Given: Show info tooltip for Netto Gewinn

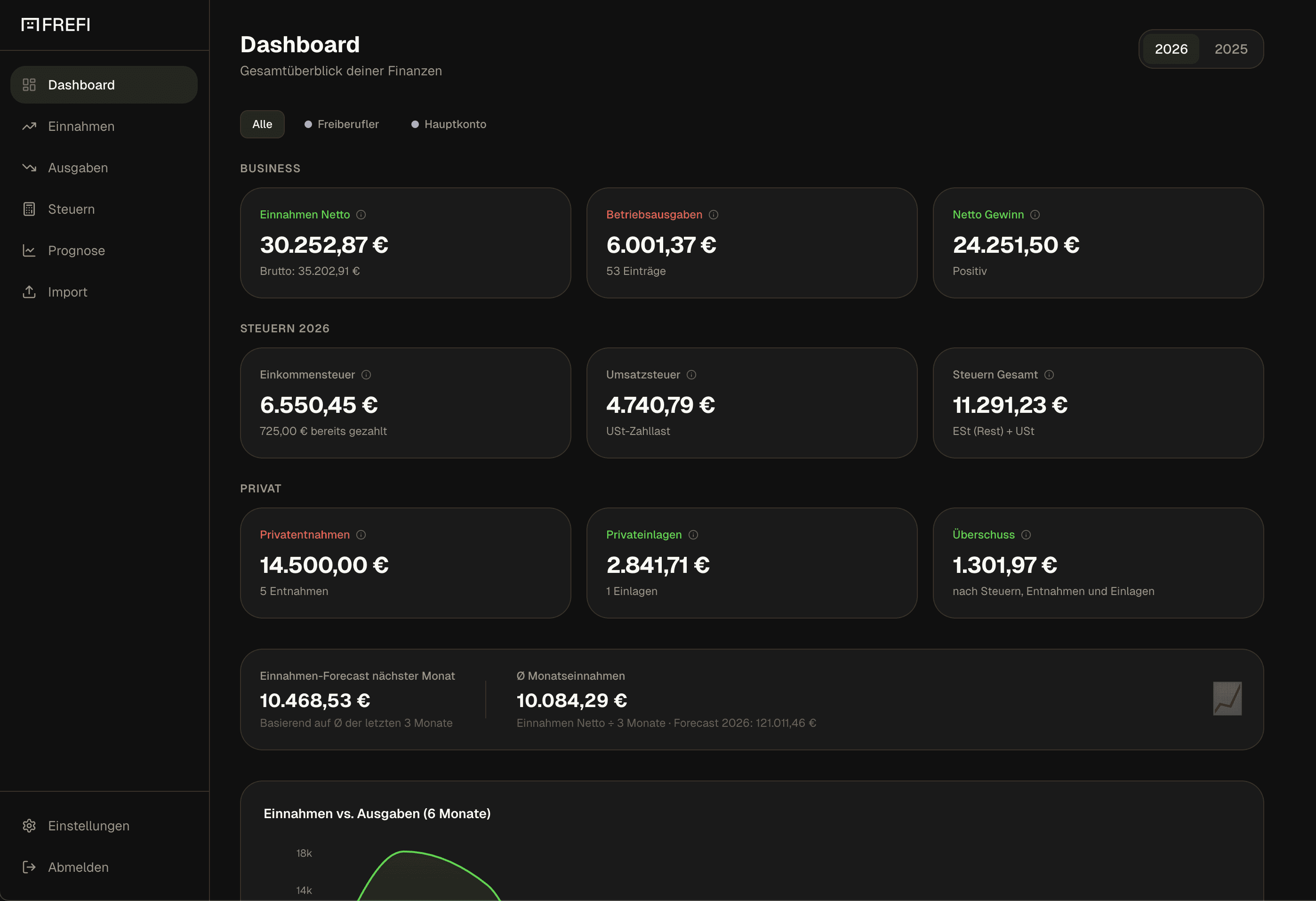Looking at the screenshot, I should pos(1035,215).
